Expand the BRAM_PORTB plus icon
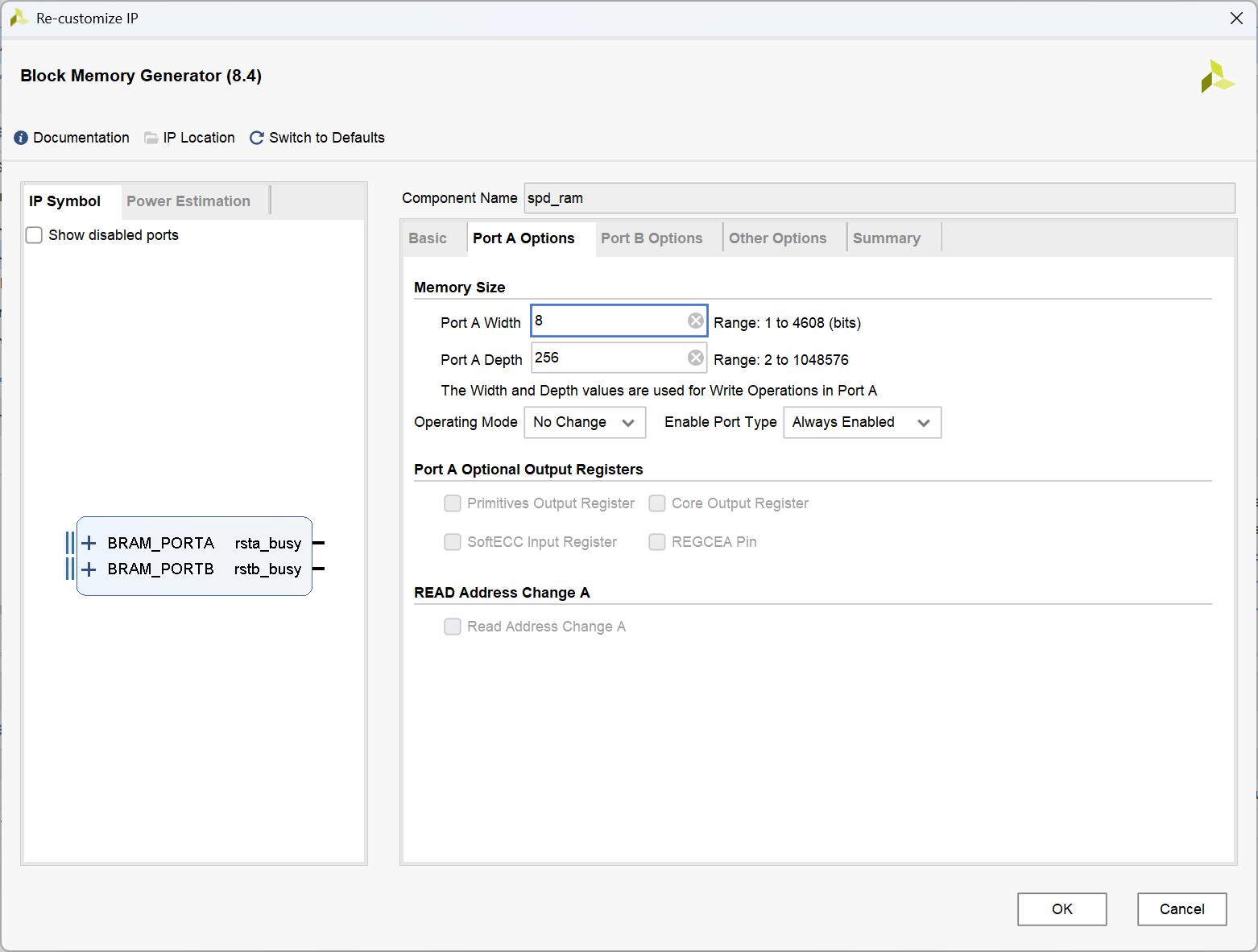The image size is (1258, 952). pos(89,569)
